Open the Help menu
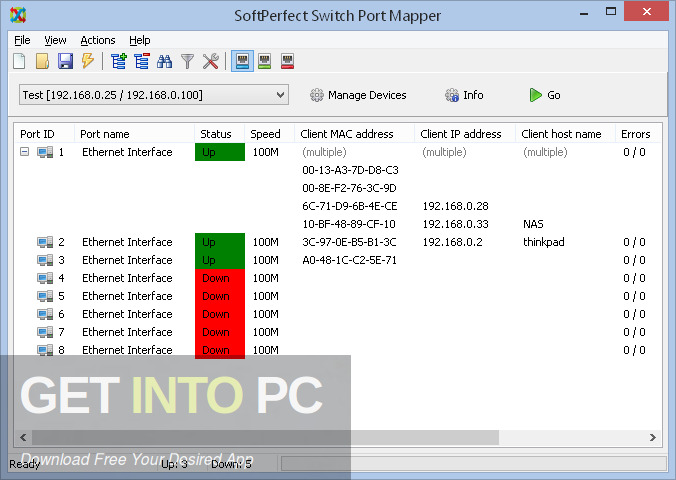The width and height of the screenshot is (676, 480). click(140, 40)
